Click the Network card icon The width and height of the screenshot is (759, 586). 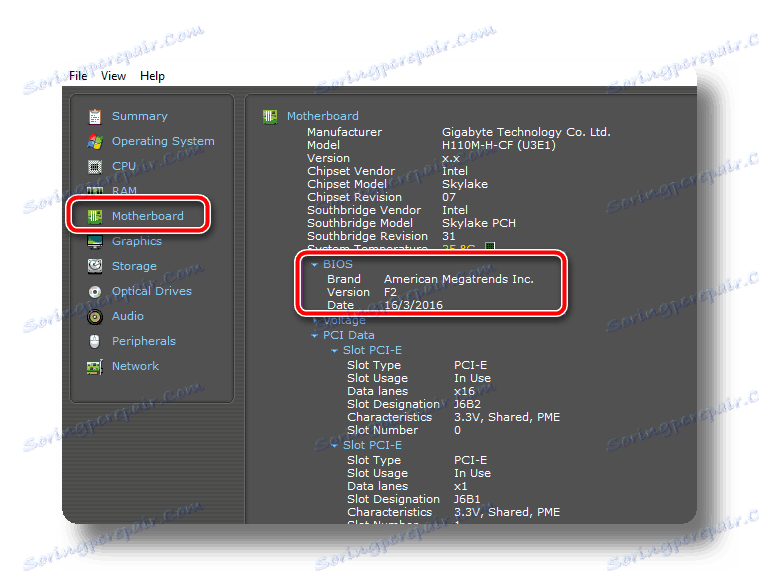95,367
